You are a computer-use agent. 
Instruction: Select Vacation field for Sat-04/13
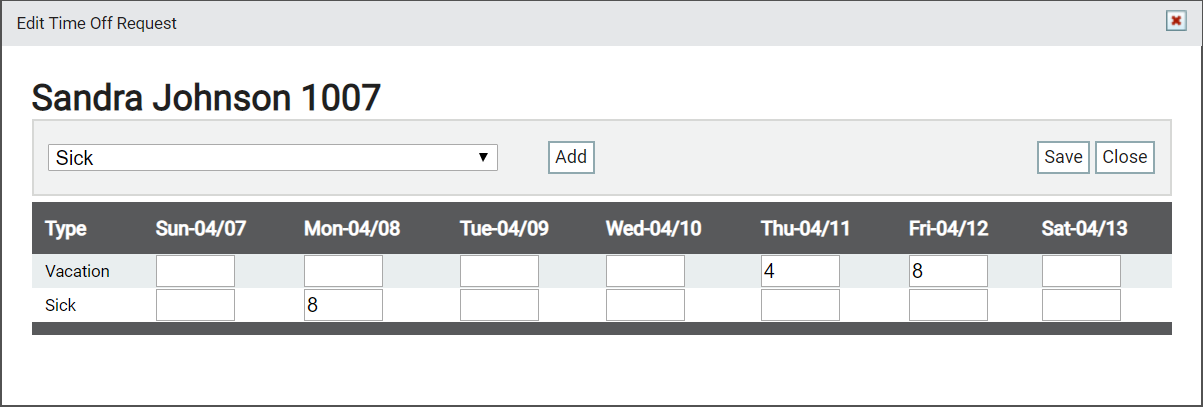click(x=1081, y=271)
